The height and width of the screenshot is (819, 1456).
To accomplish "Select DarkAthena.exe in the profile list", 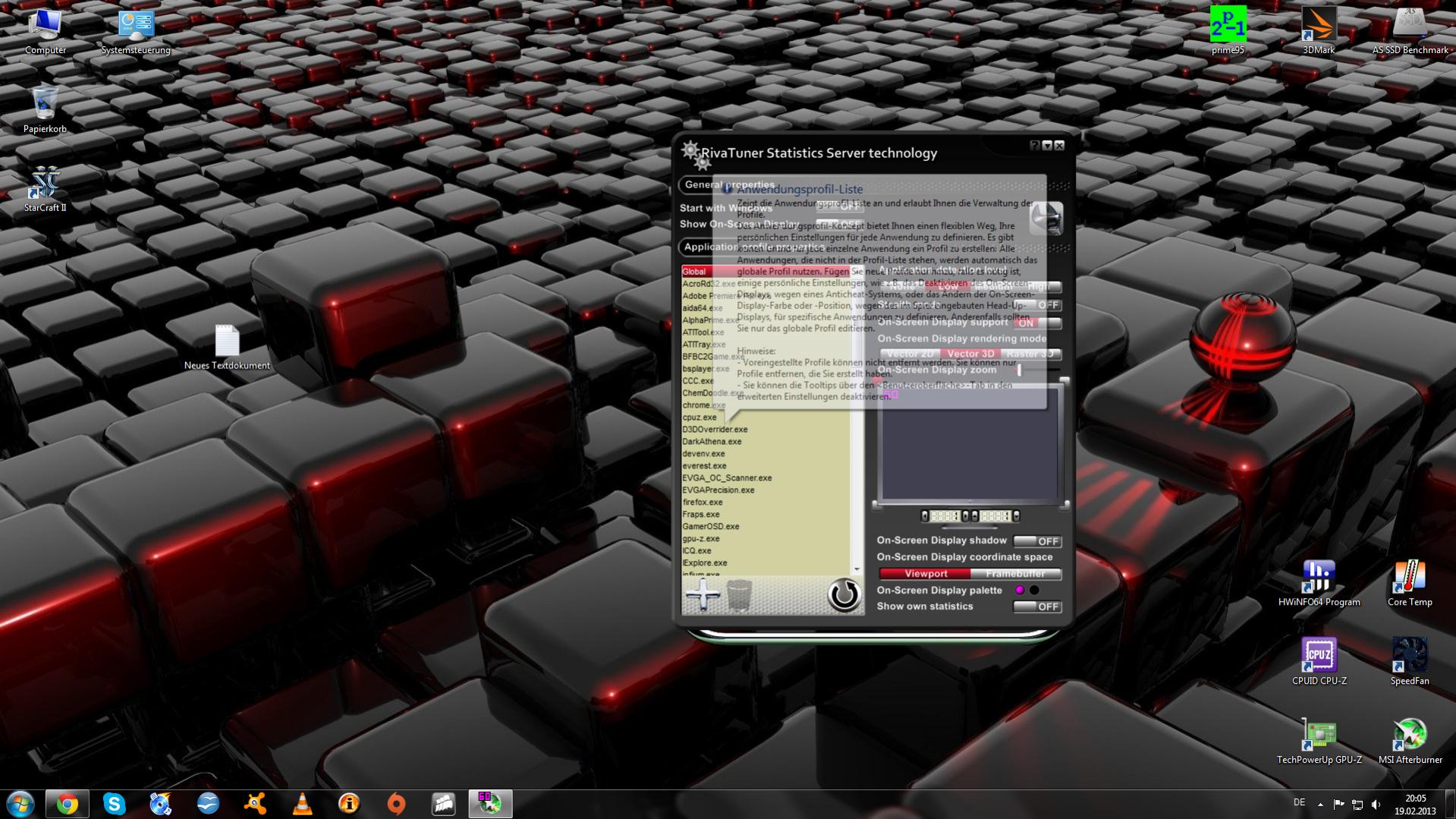I will coord(766,442).
